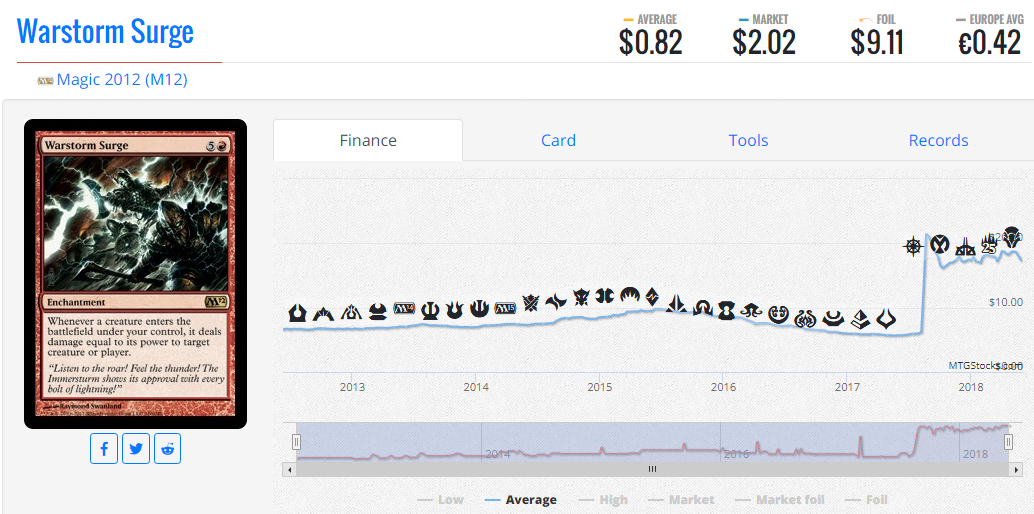Switch to the Records tab
Screen dimensions: 1034x514
(x=938, y=141)
